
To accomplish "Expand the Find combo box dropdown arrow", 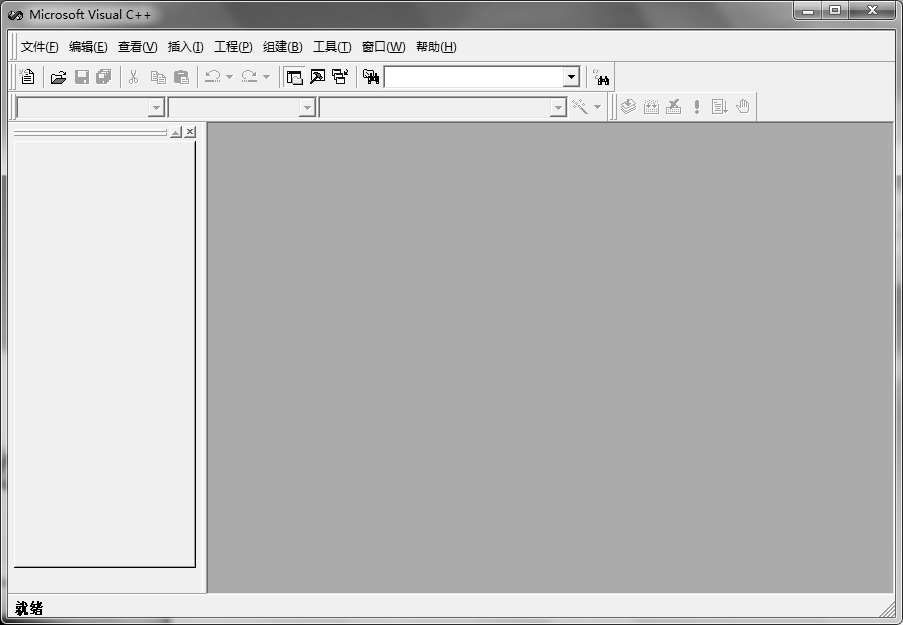I will tap(571, 77).
